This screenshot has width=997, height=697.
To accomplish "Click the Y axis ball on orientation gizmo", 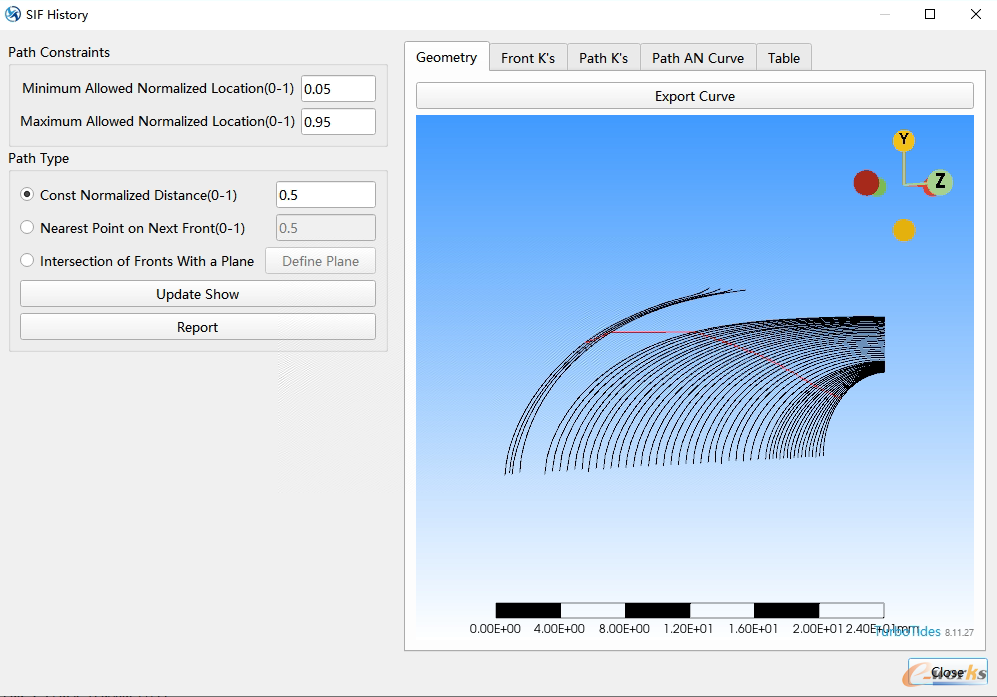I will tap(904, 140).
